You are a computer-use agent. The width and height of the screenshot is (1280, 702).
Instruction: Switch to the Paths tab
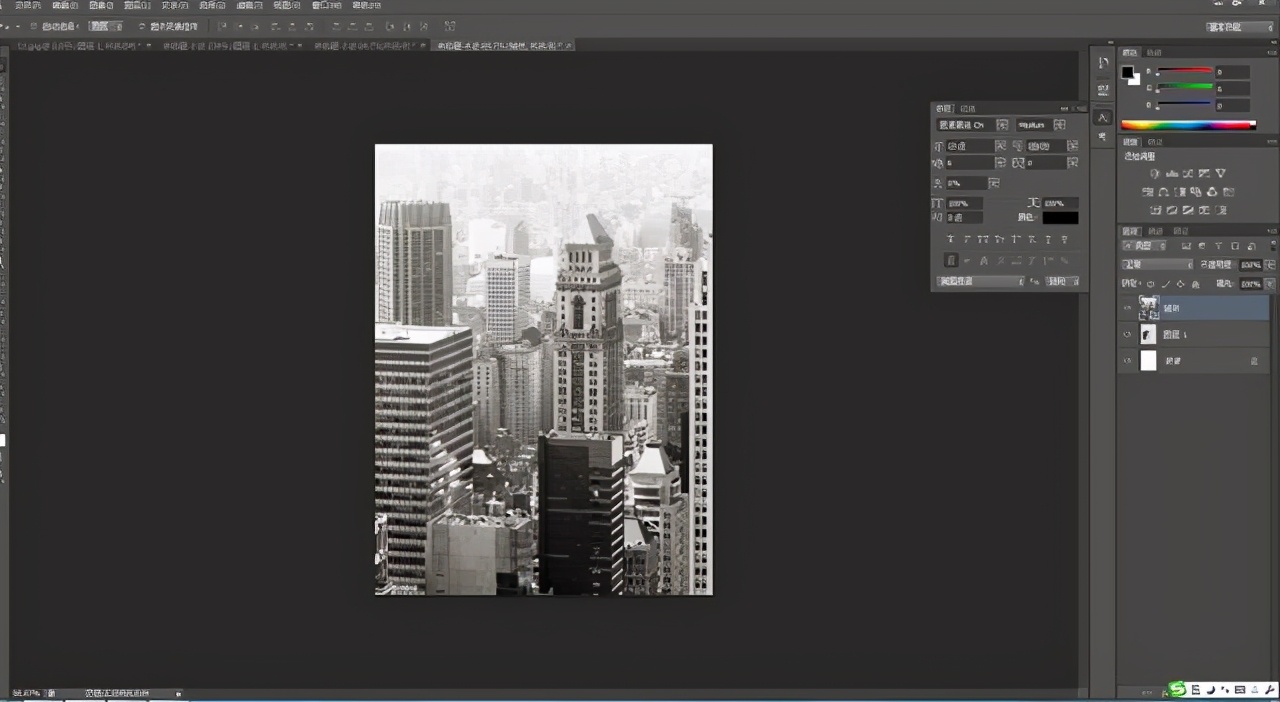click(1182, 231)
